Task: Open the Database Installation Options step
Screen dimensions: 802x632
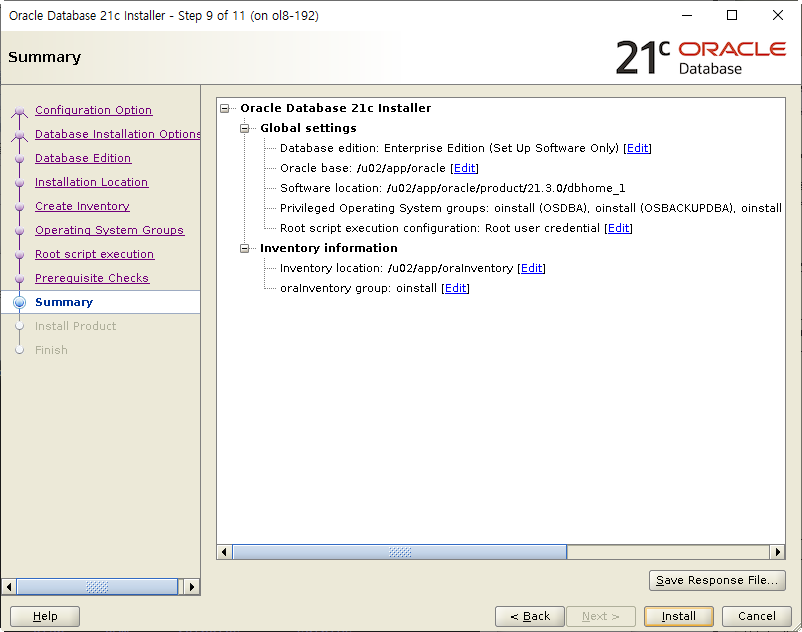Action: pyautogui.click(x=118, y=134)
